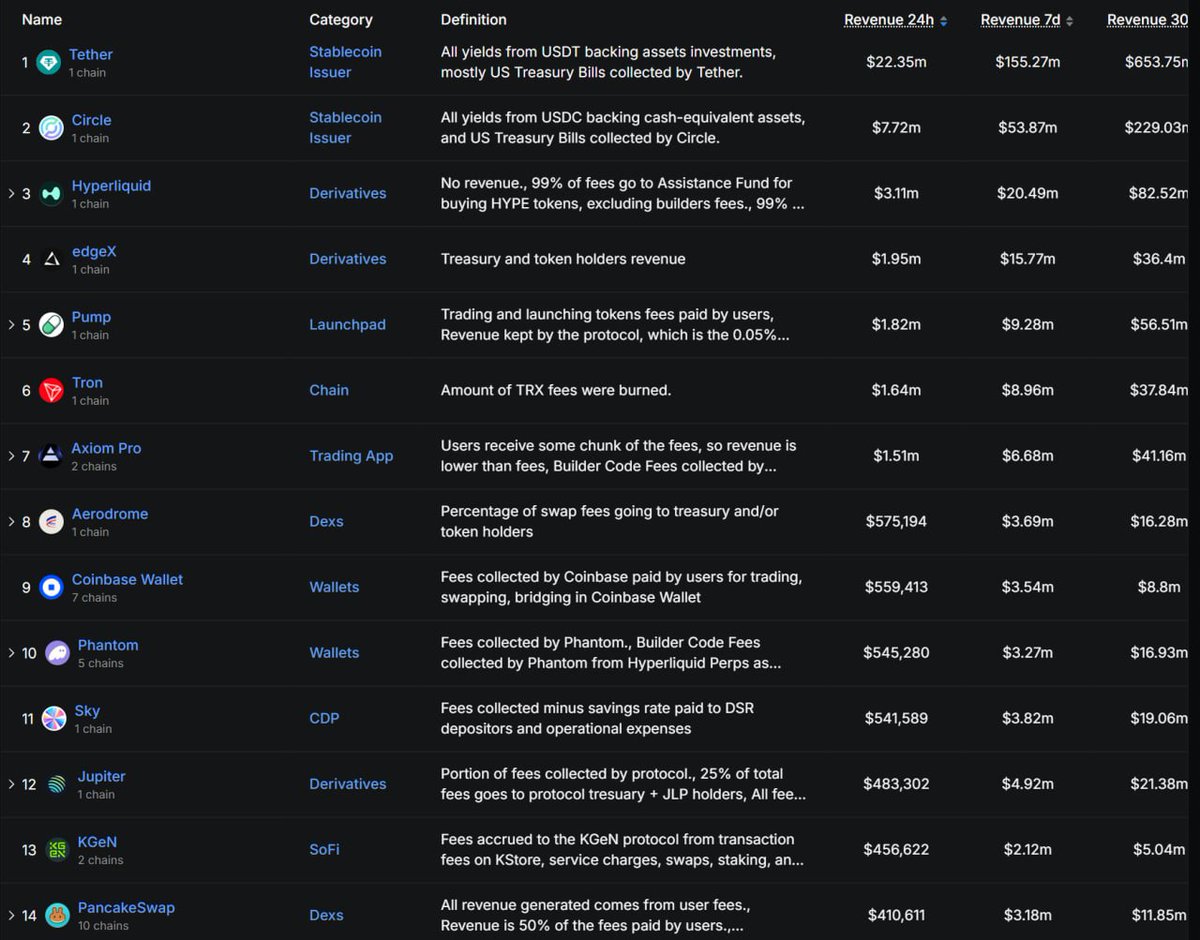Click the PancakeSwap bunny logo icon
The height and width of the screenshot is (940, 1200).
(57, 915)
